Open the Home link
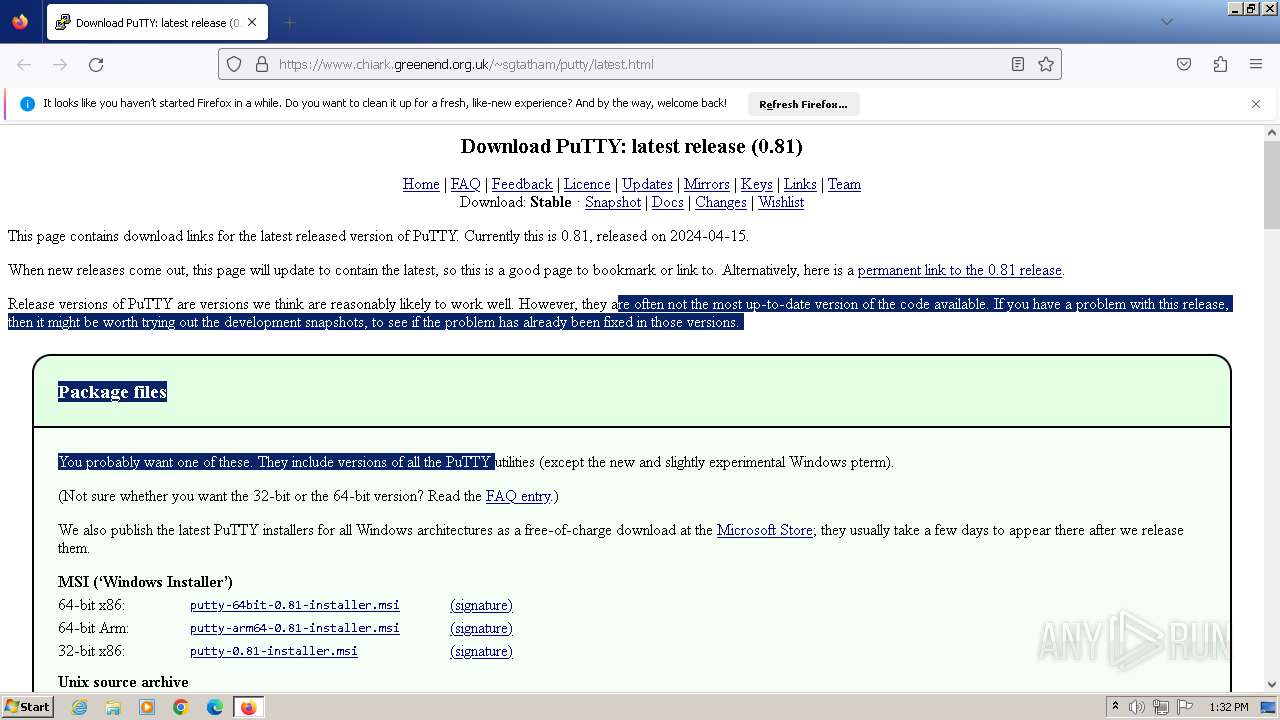Image resolution: width=1280 pixels, height=720 pixels. tap(421, 184)
